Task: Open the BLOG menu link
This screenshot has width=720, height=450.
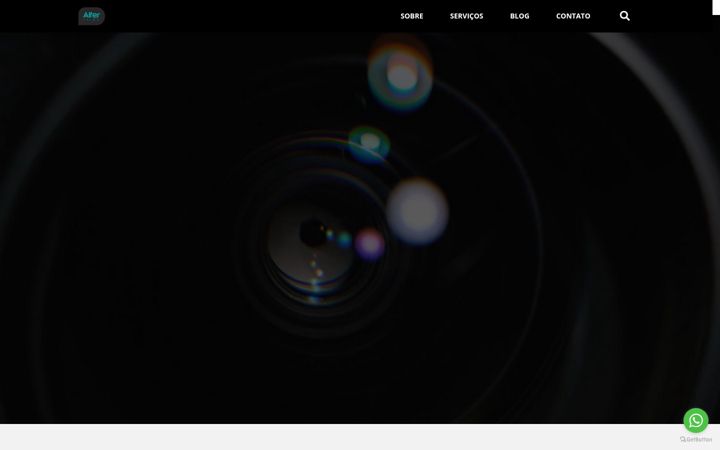Action: click(x=519, y=16)
